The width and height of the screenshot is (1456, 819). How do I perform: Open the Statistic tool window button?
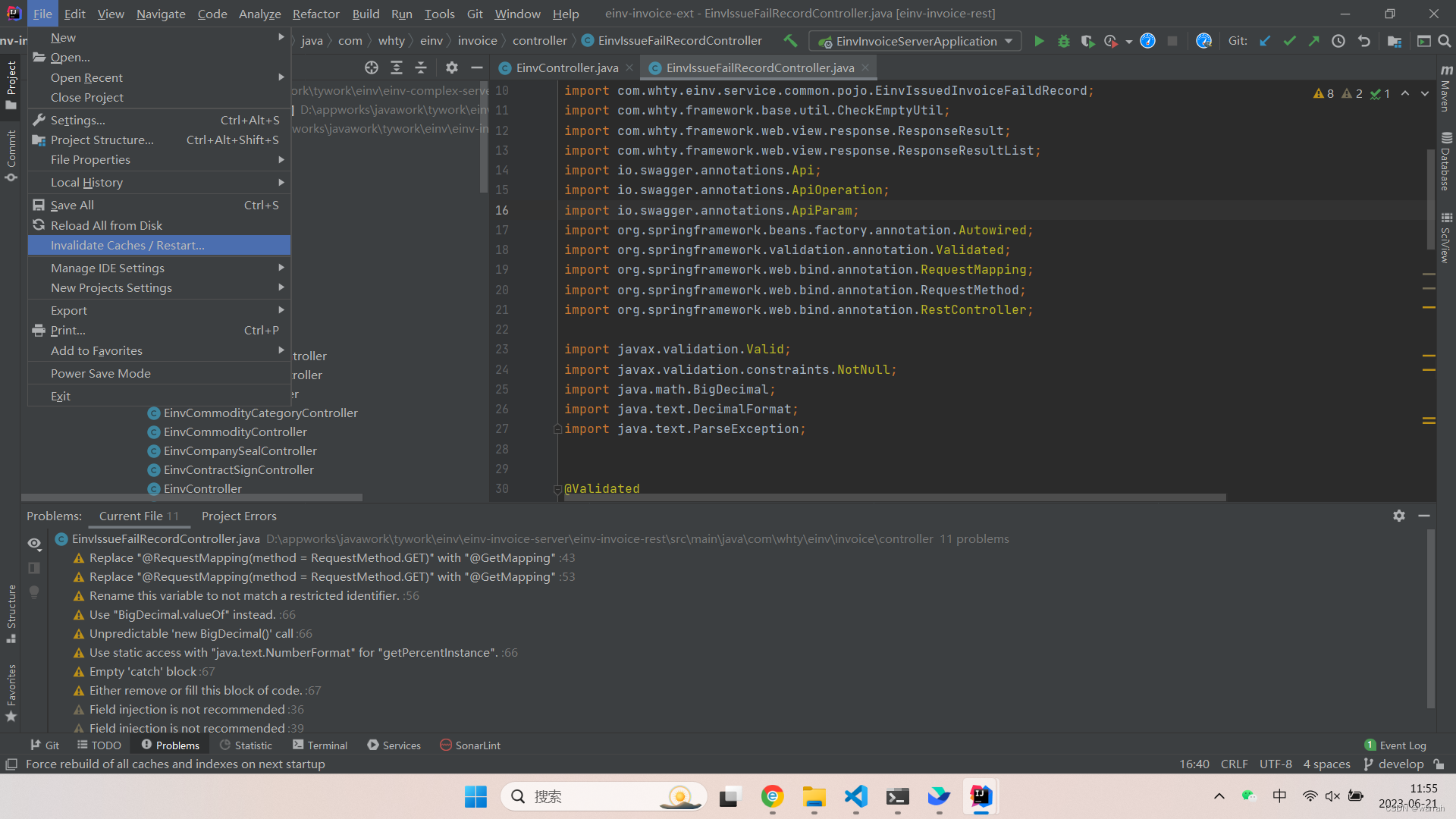246,745
